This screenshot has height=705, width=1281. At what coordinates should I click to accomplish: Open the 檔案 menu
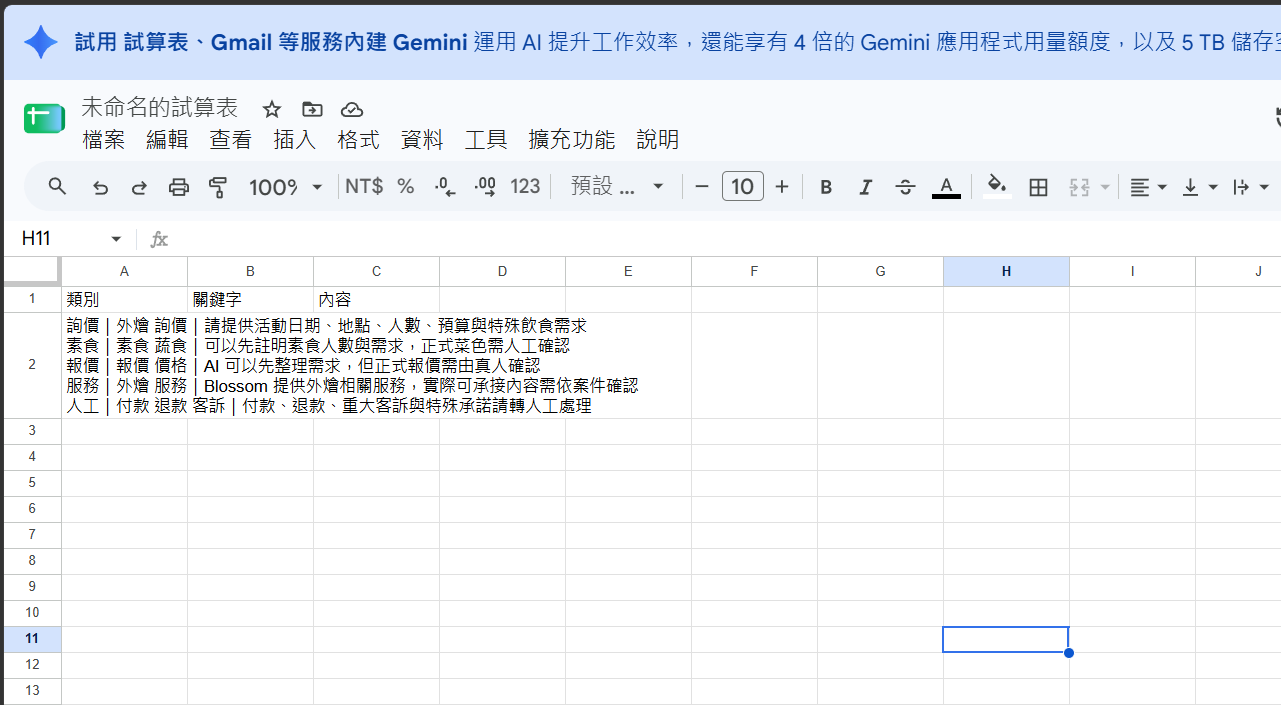104,140
